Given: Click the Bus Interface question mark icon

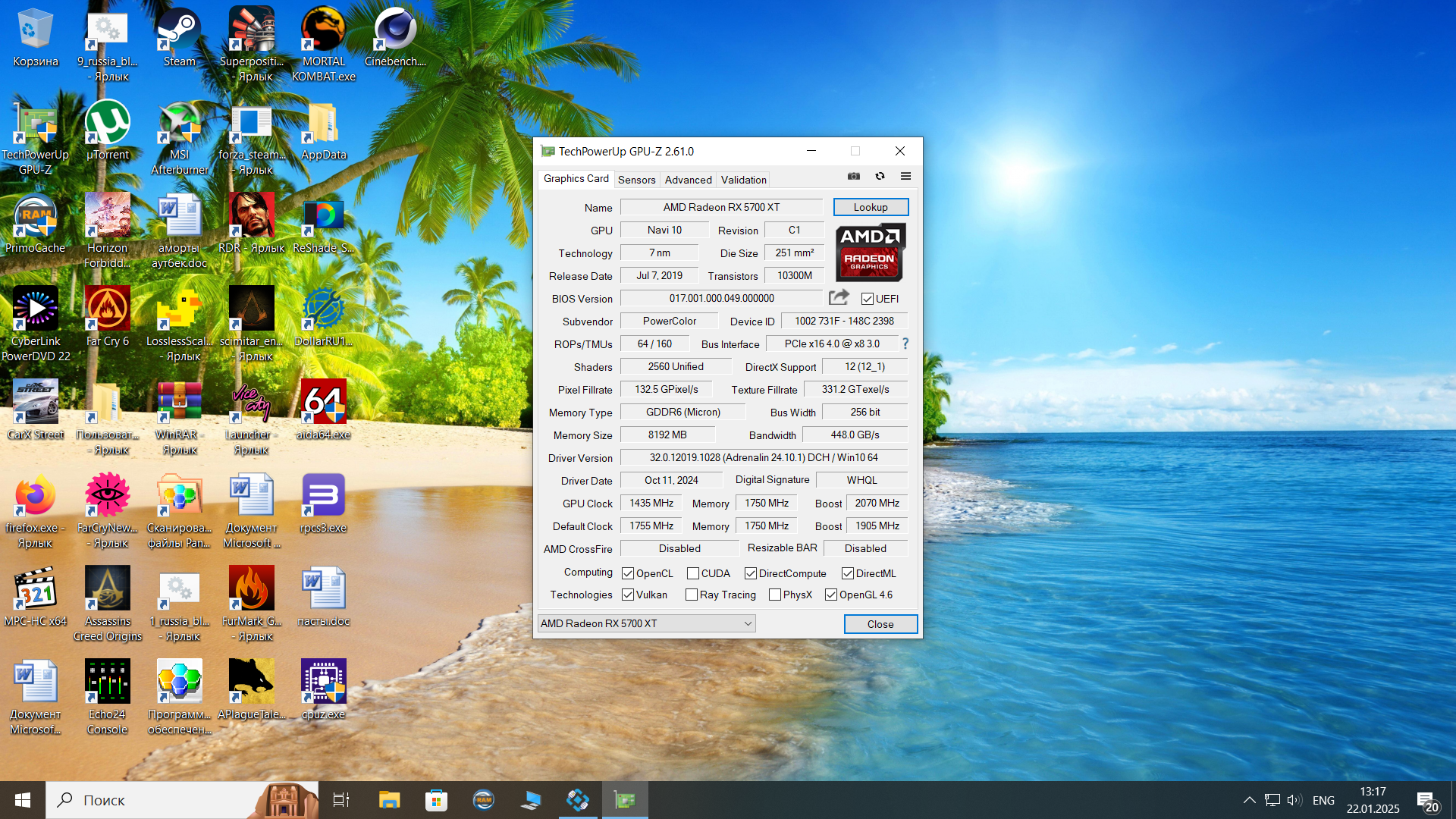Looking at the screenshot, I should click(905, 344).
